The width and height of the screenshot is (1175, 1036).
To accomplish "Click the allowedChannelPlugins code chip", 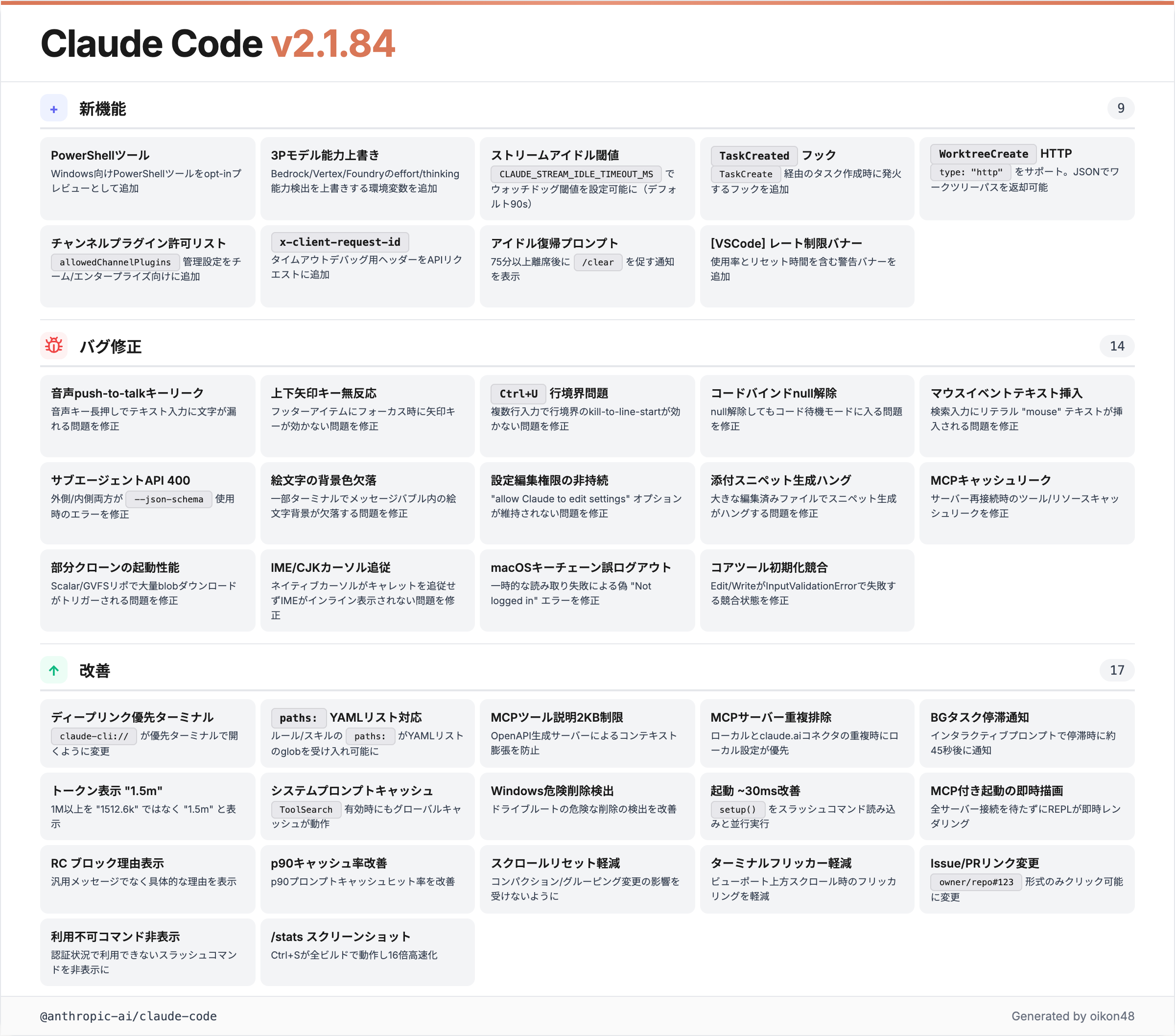I will point(115,262).
